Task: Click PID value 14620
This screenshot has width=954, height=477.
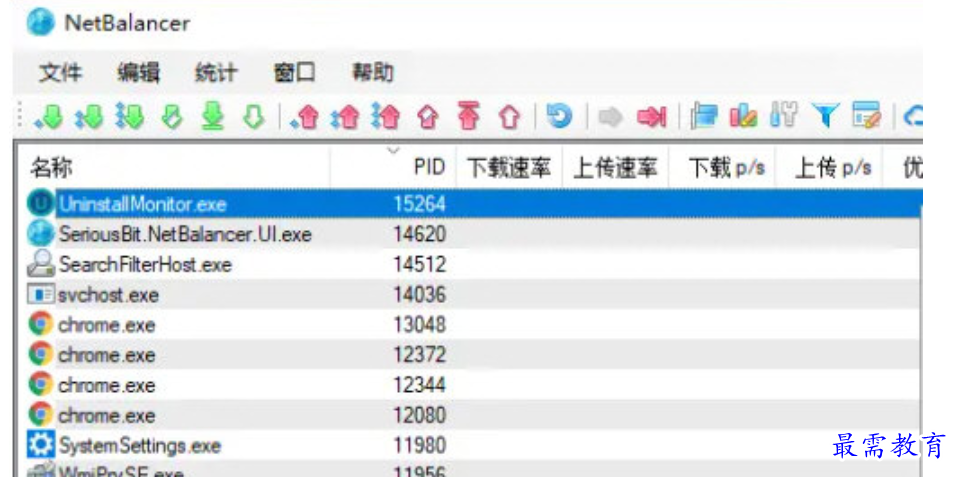Action: pos(420,234)
